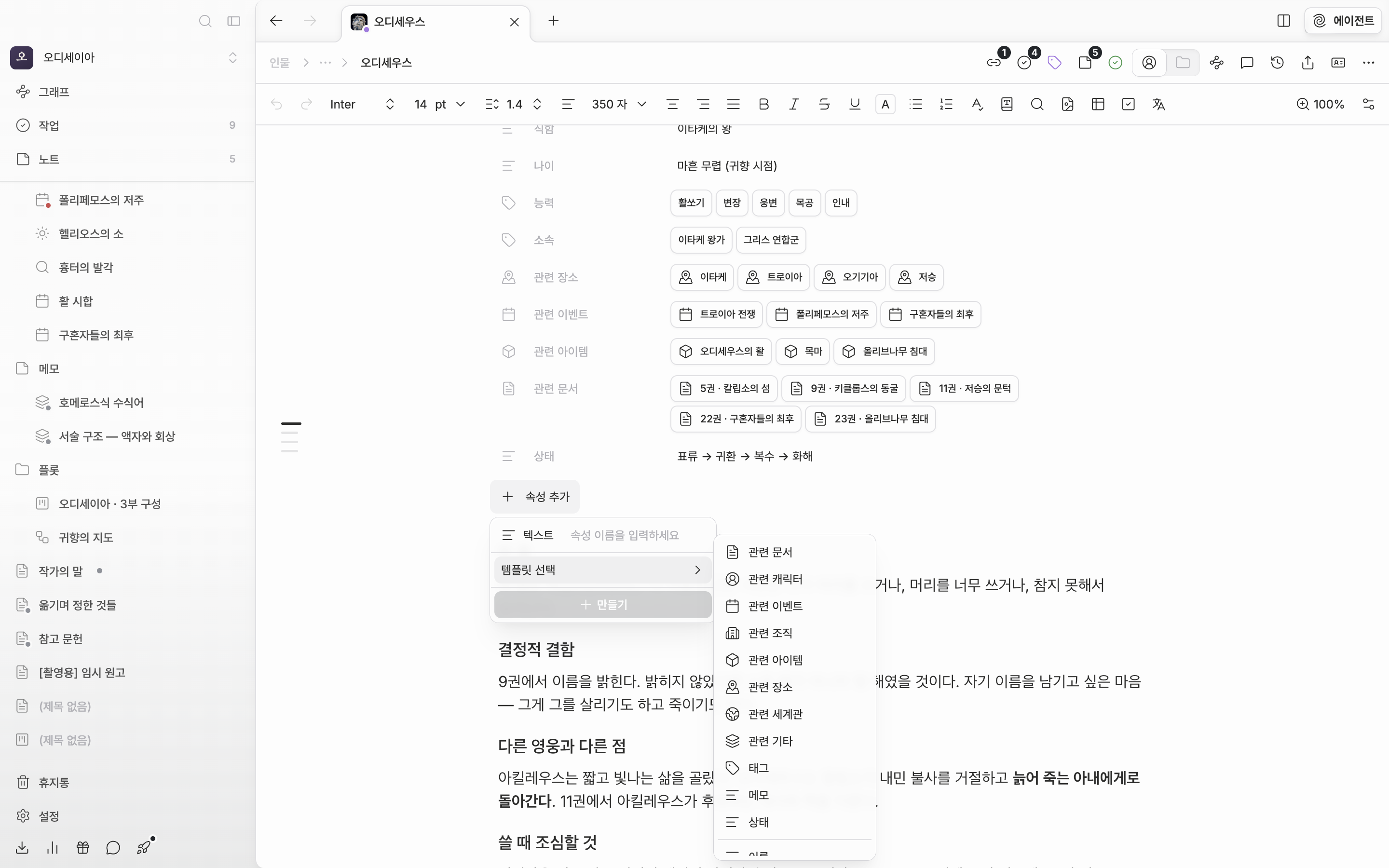The width and height of the screenshot is (1389, 868).
Task: Open the more options ellipsis in header
Action: (x=1368, y=63)
